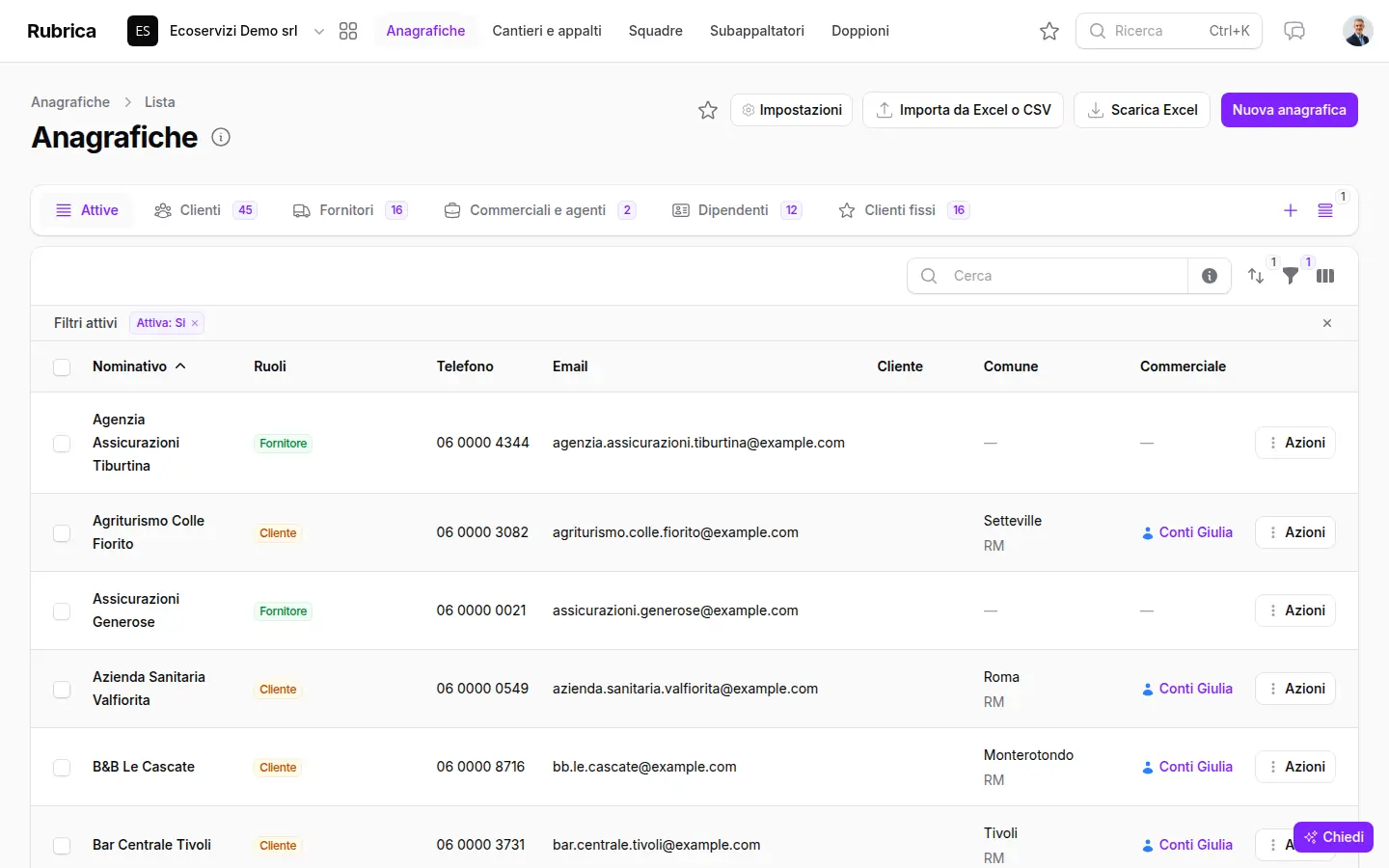This screenshot has height=868, width=1389.
Task: Switch to the Fornitori tab
Action: coord(350,210)
